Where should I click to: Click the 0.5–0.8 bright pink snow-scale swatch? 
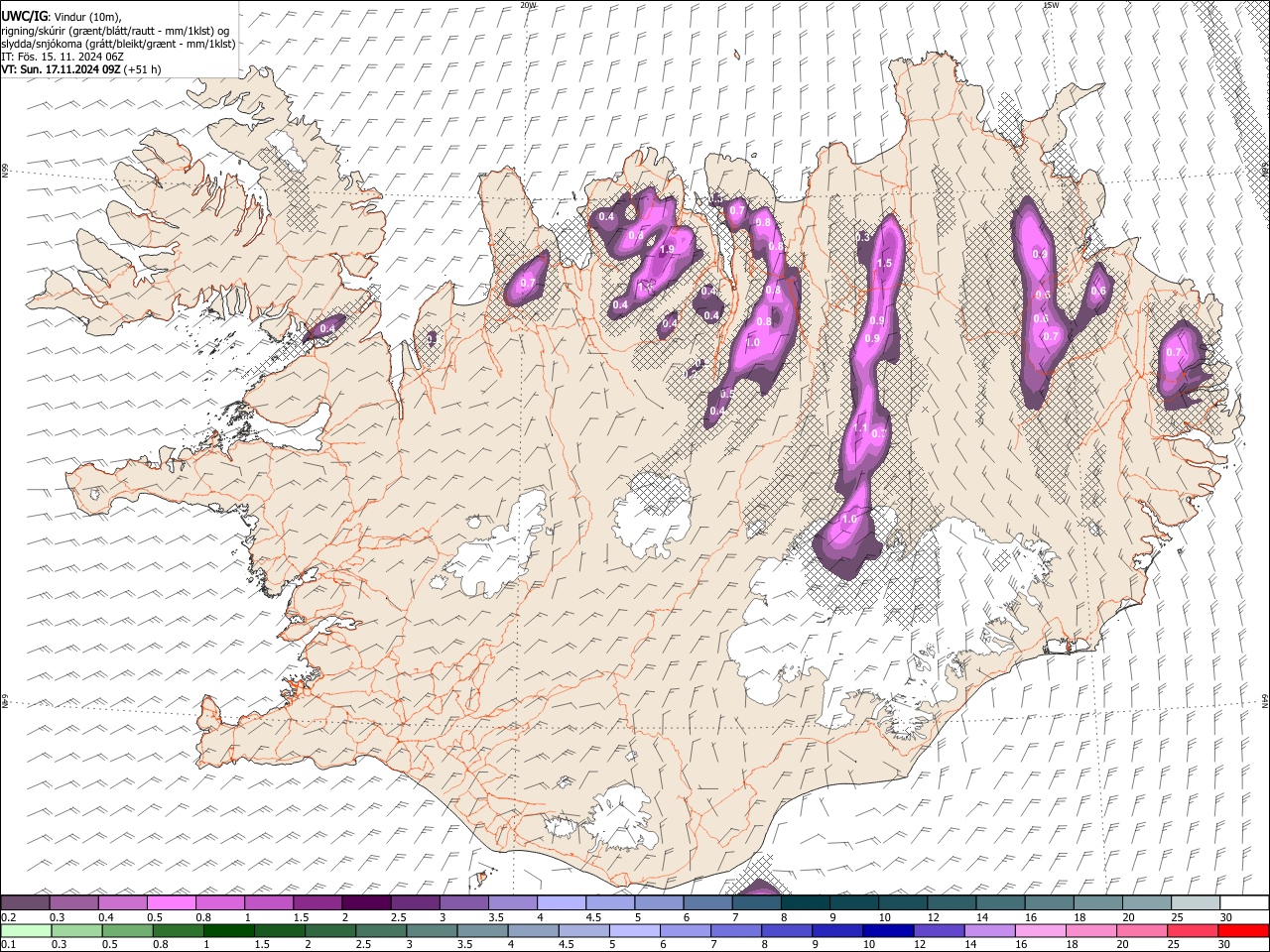(172, 902)
